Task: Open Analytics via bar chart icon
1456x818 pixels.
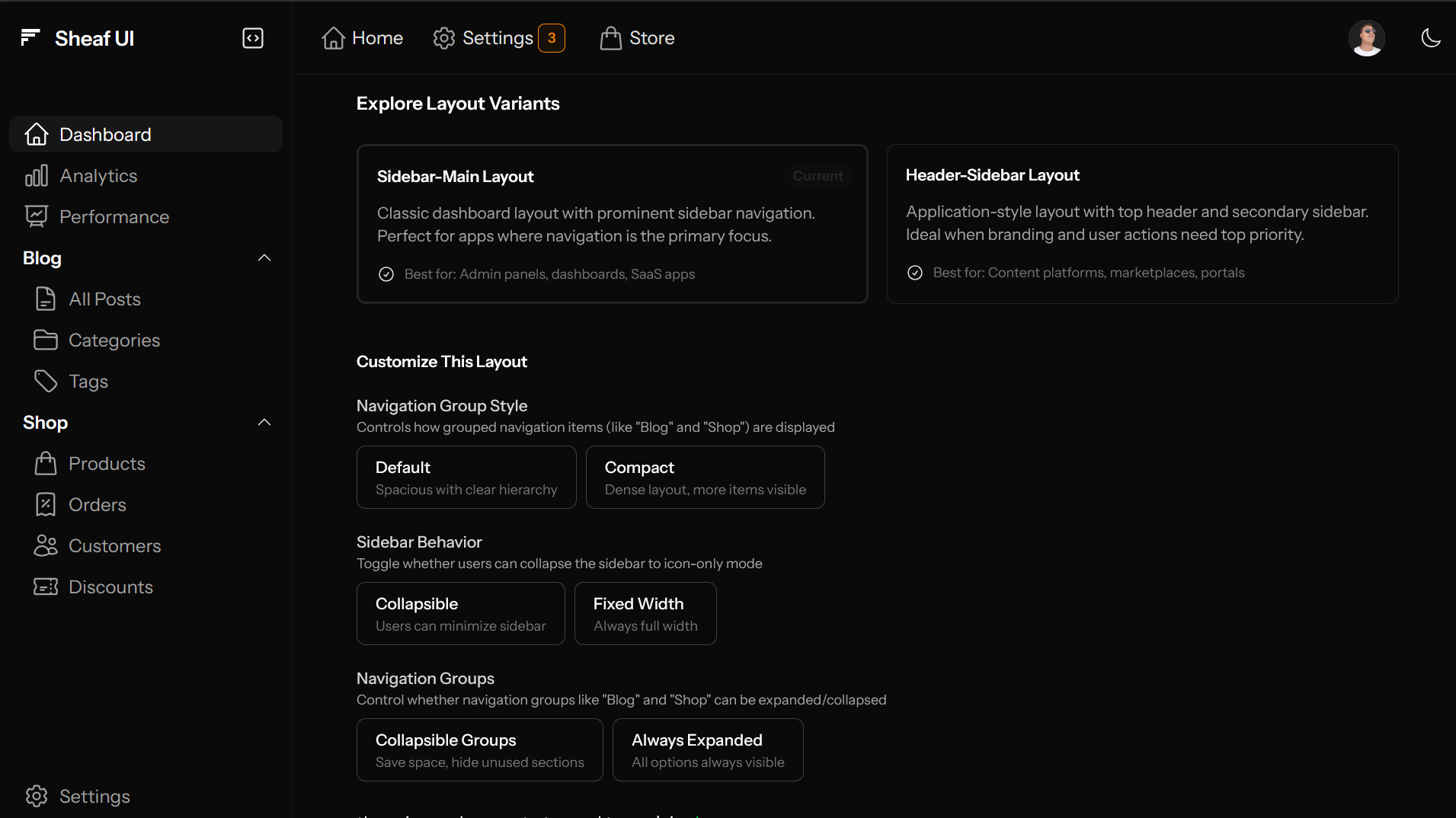Action: (37, 176)
